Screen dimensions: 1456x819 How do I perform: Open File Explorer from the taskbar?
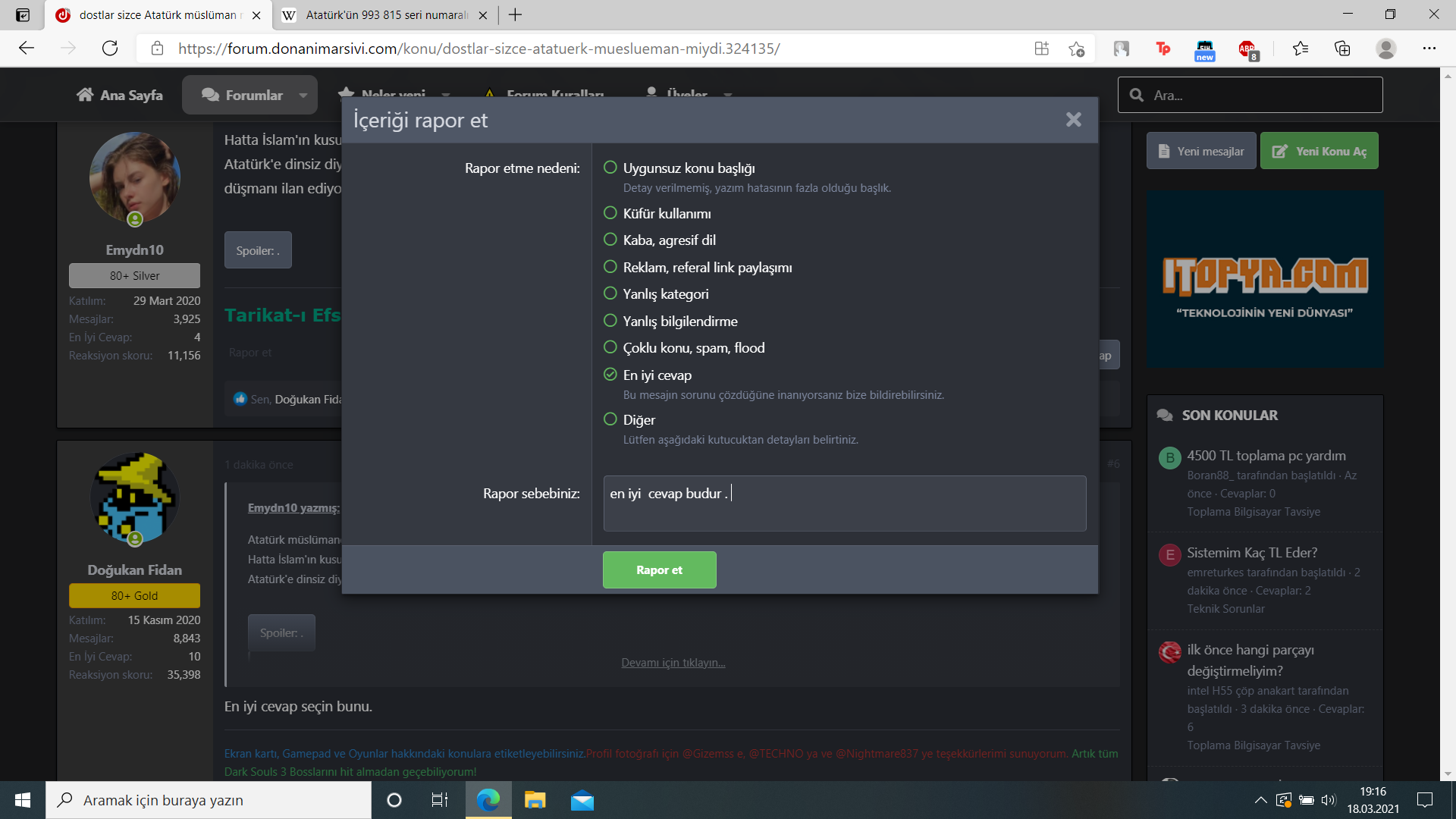tap(535, 800)
